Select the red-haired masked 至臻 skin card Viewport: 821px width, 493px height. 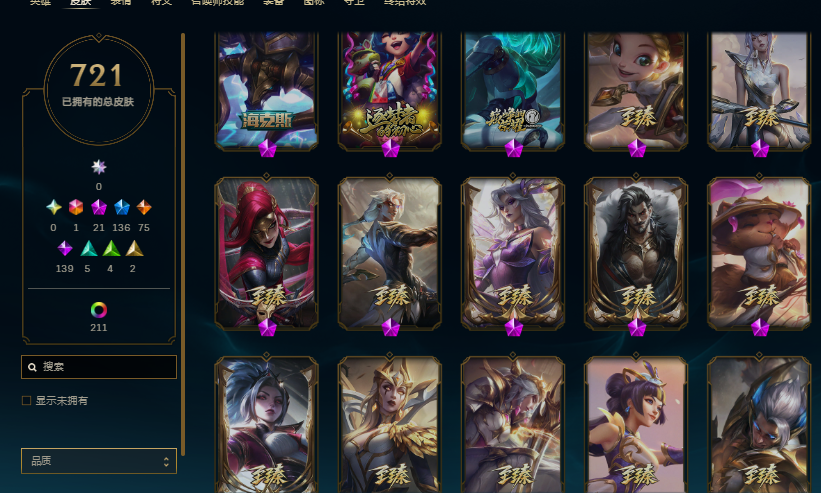pyautogui.click(x=267, y=254)
